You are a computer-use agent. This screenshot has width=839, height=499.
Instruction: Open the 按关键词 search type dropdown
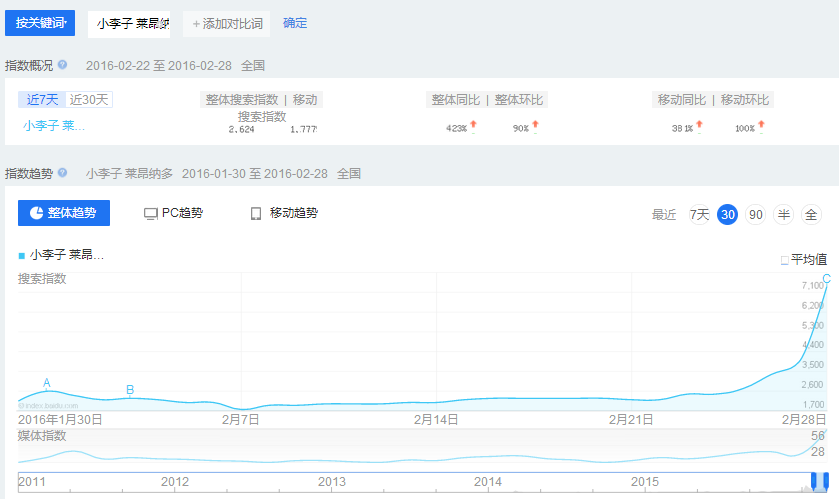tap(40, 23)
